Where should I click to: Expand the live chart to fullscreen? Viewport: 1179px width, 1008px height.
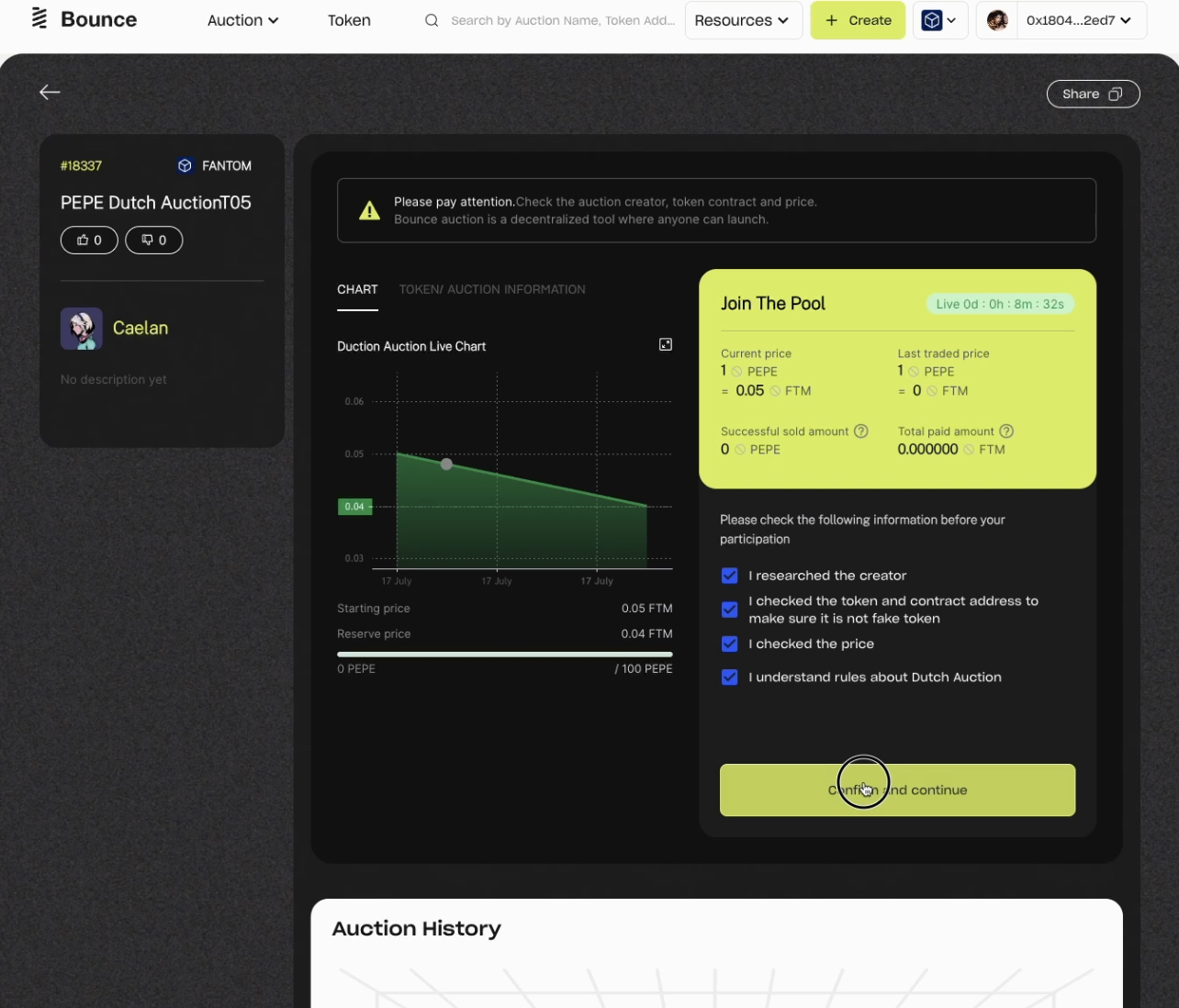coord(666,344)
